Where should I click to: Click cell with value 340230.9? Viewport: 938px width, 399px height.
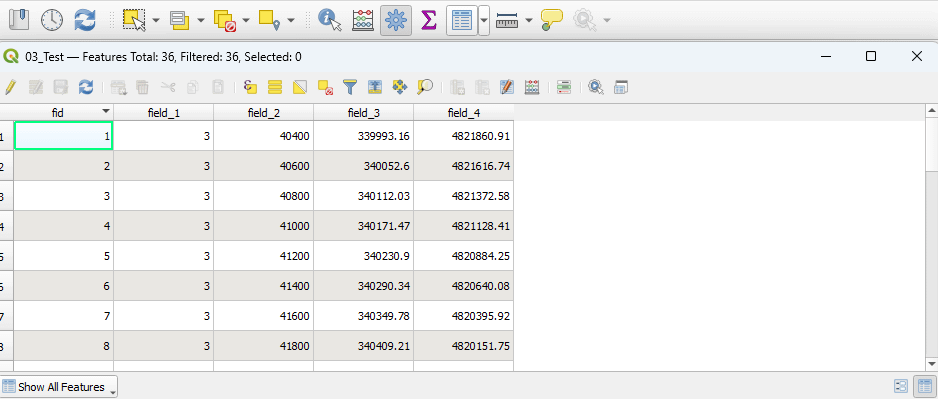(363, 256)
